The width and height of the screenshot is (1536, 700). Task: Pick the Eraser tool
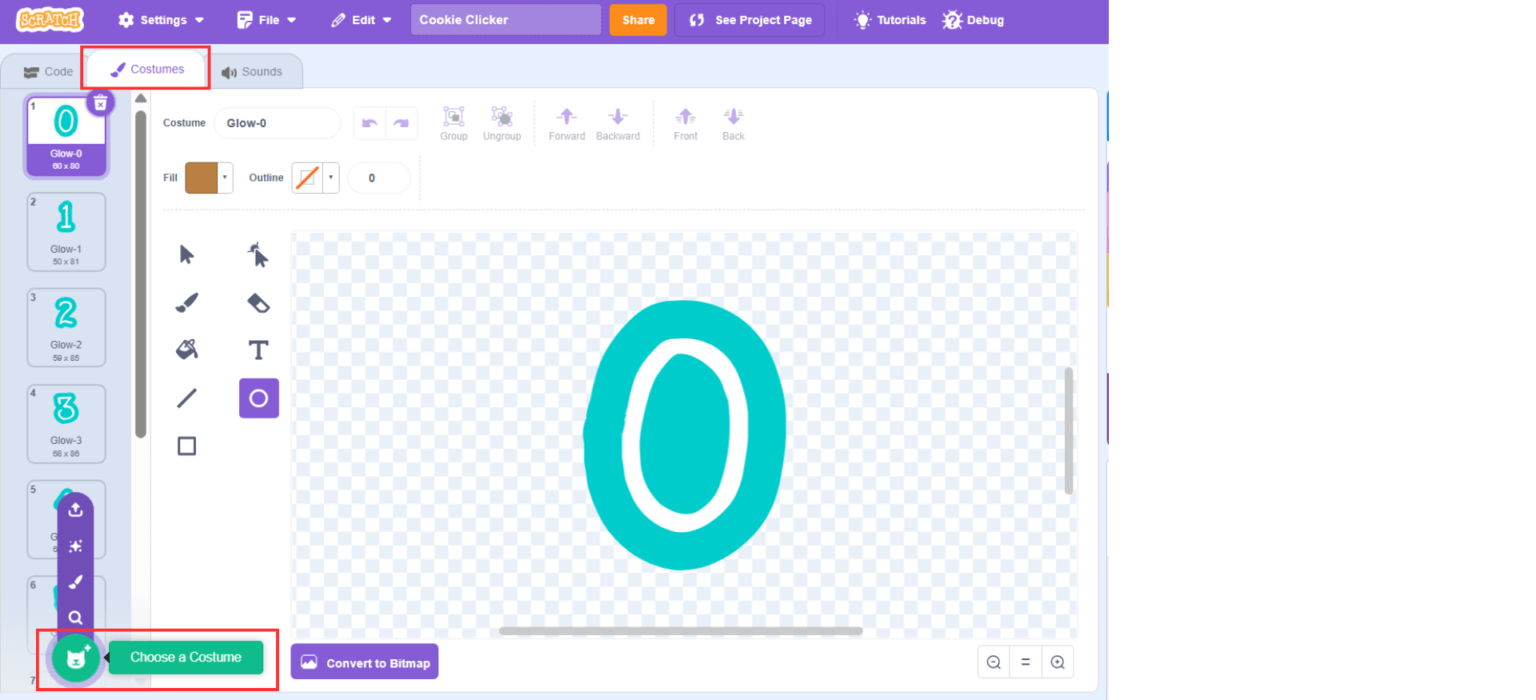coord(258,302)
